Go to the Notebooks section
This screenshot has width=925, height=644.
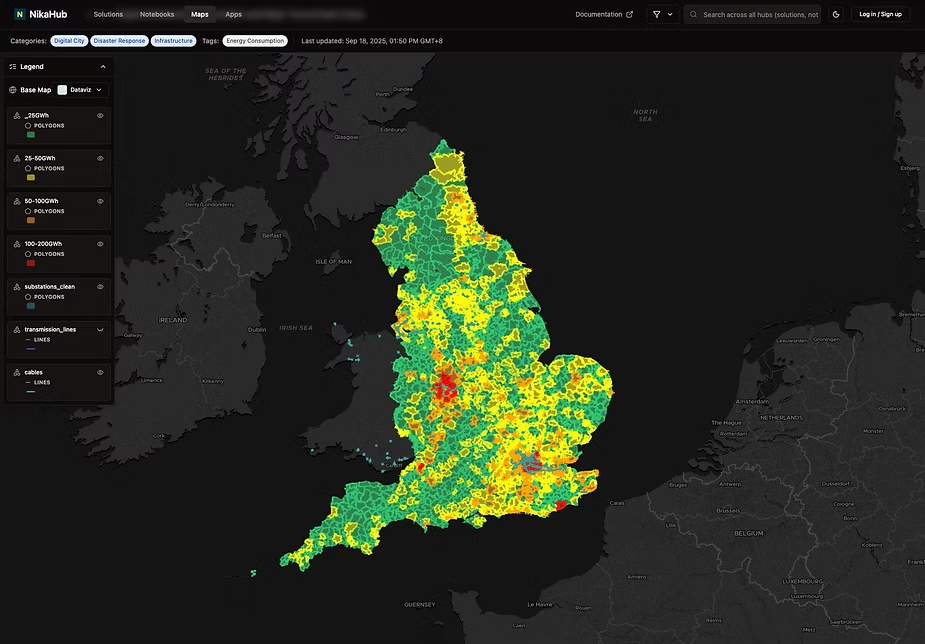157,14
